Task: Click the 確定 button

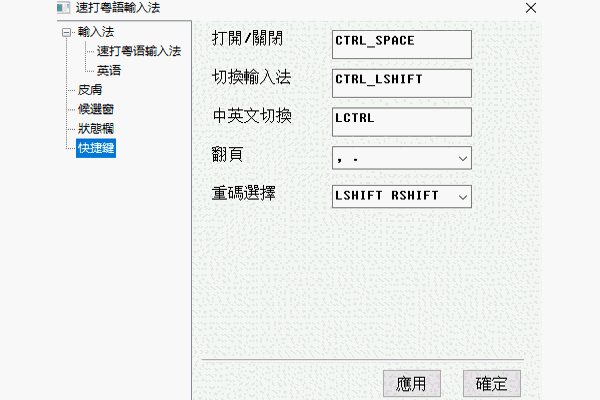Action: 492,384
